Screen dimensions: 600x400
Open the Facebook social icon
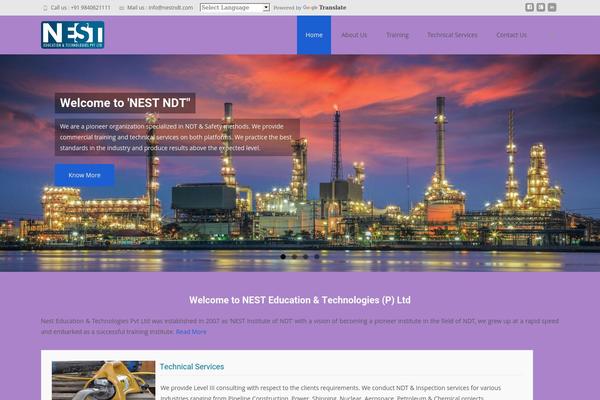point(529,7)
